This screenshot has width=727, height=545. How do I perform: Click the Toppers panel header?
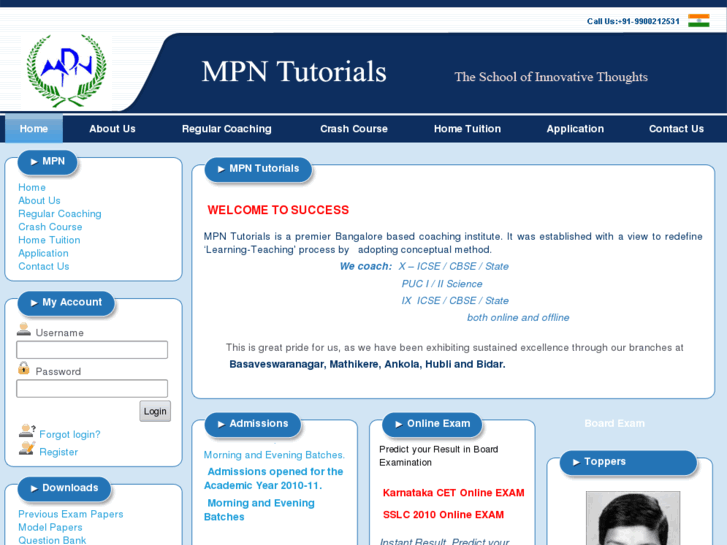pyautogui.click(x=628, y=462)
